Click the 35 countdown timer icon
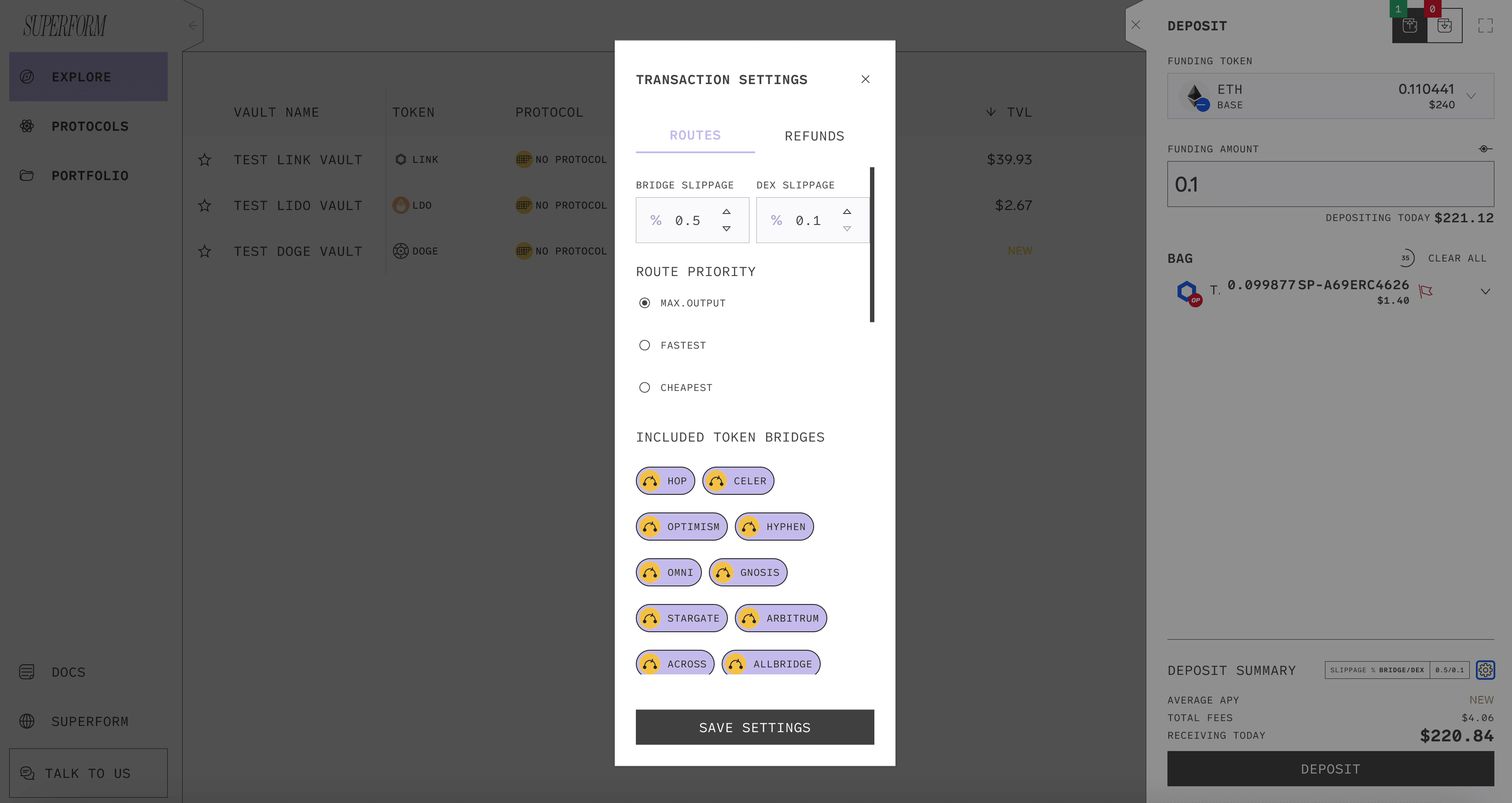 point(1406,258)
